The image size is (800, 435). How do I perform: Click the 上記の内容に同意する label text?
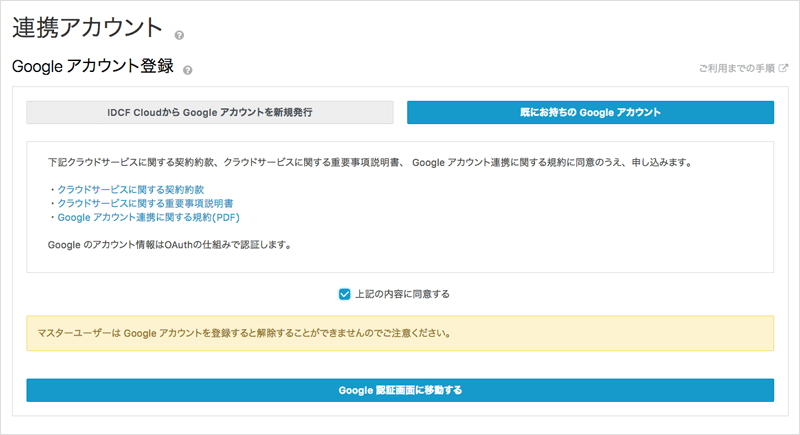[402, 294]
